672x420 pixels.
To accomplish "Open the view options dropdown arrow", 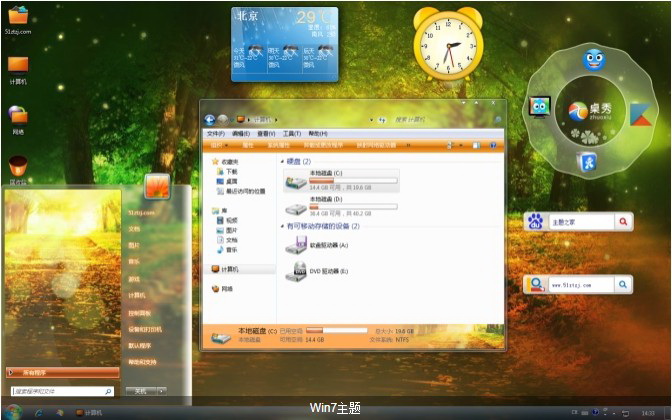I will pyautogui.click(x=461, y=145).
